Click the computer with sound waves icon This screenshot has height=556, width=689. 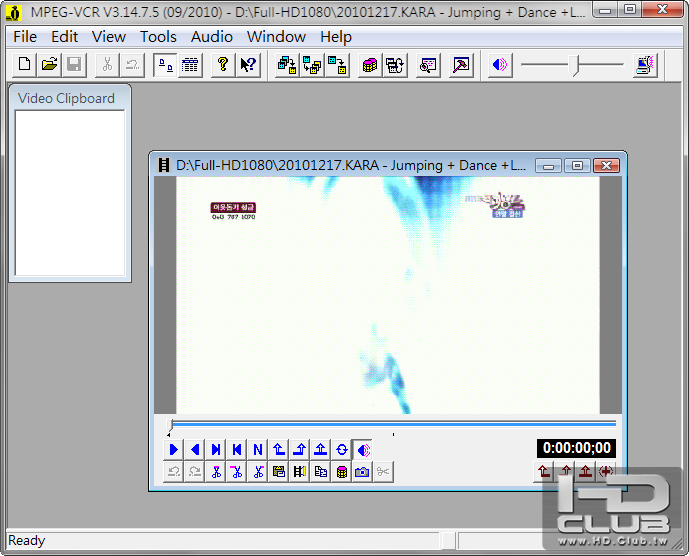tap(645, 65)
